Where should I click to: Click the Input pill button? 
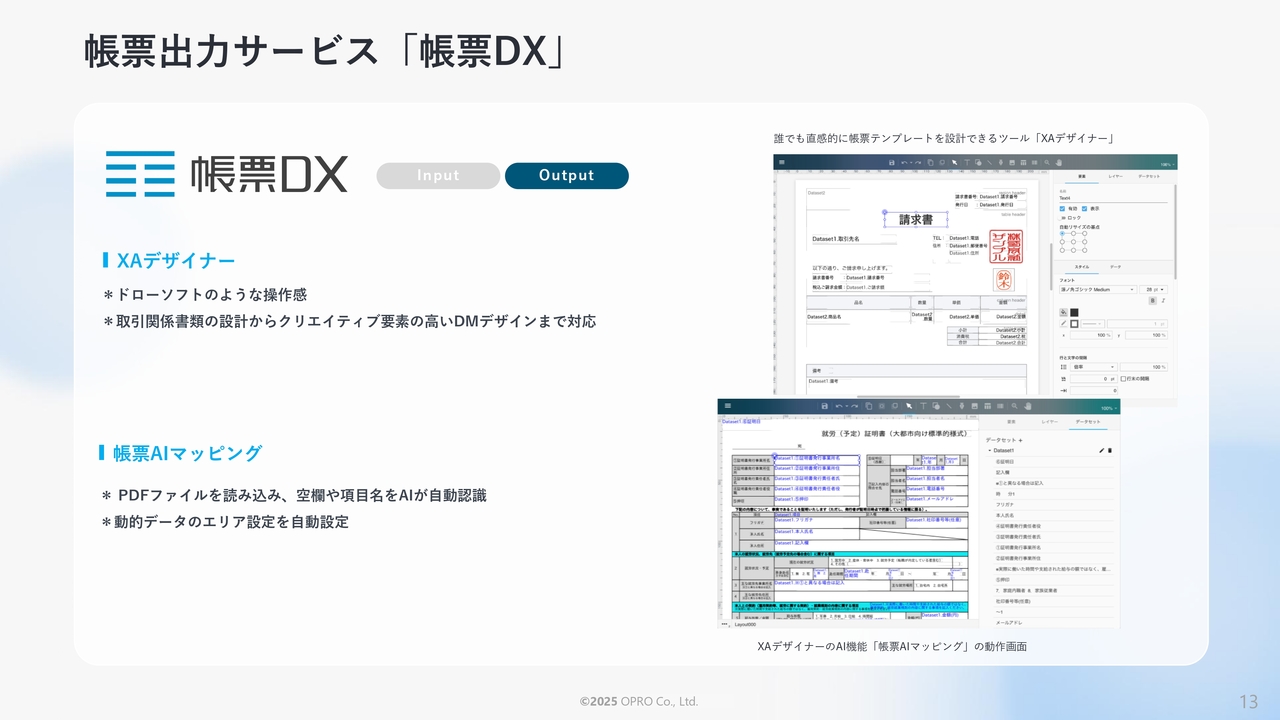point(438,176)
